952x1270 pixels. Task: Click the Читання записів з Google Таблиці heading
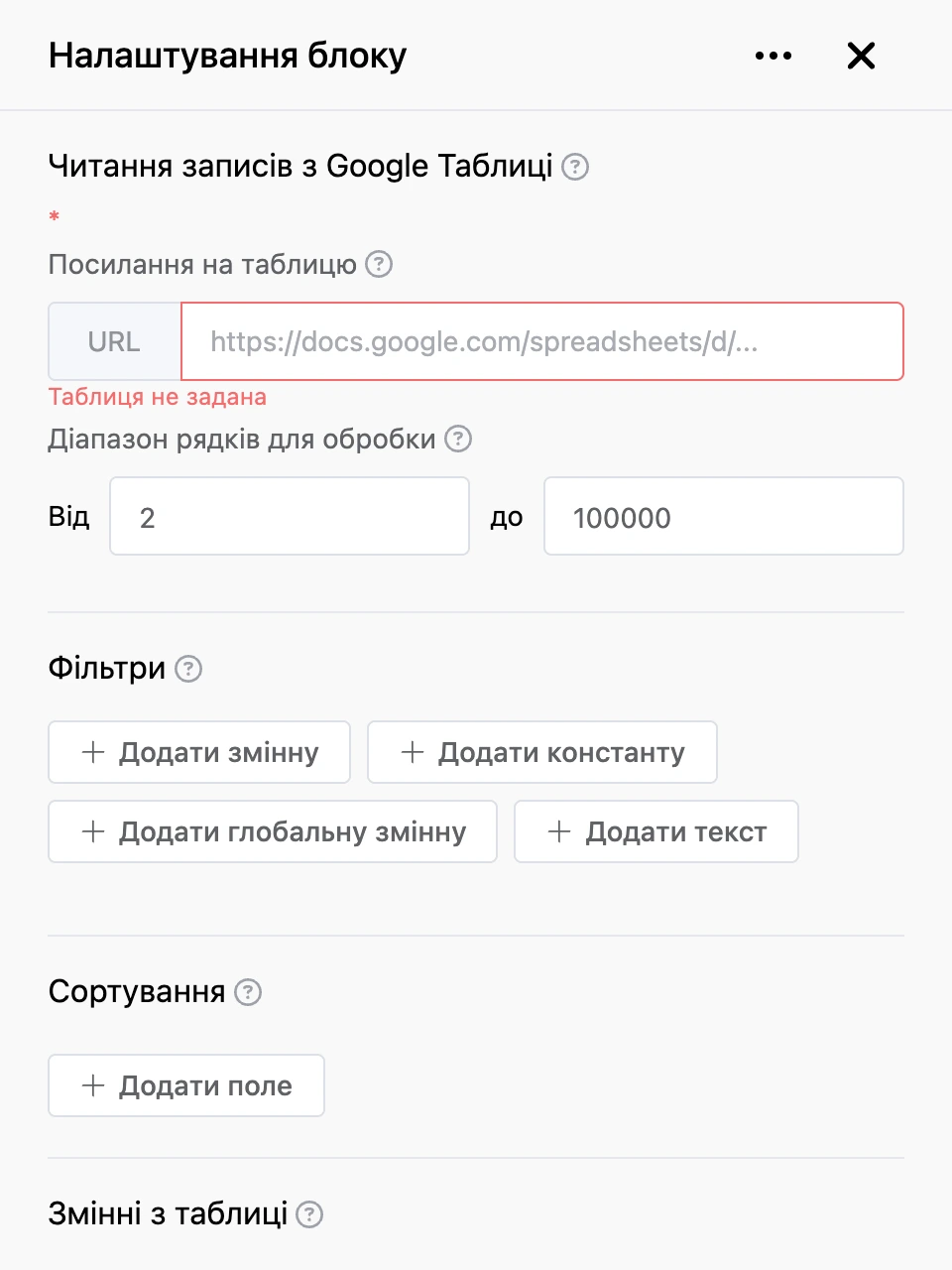pyautogui.click(x=300, y=166)
